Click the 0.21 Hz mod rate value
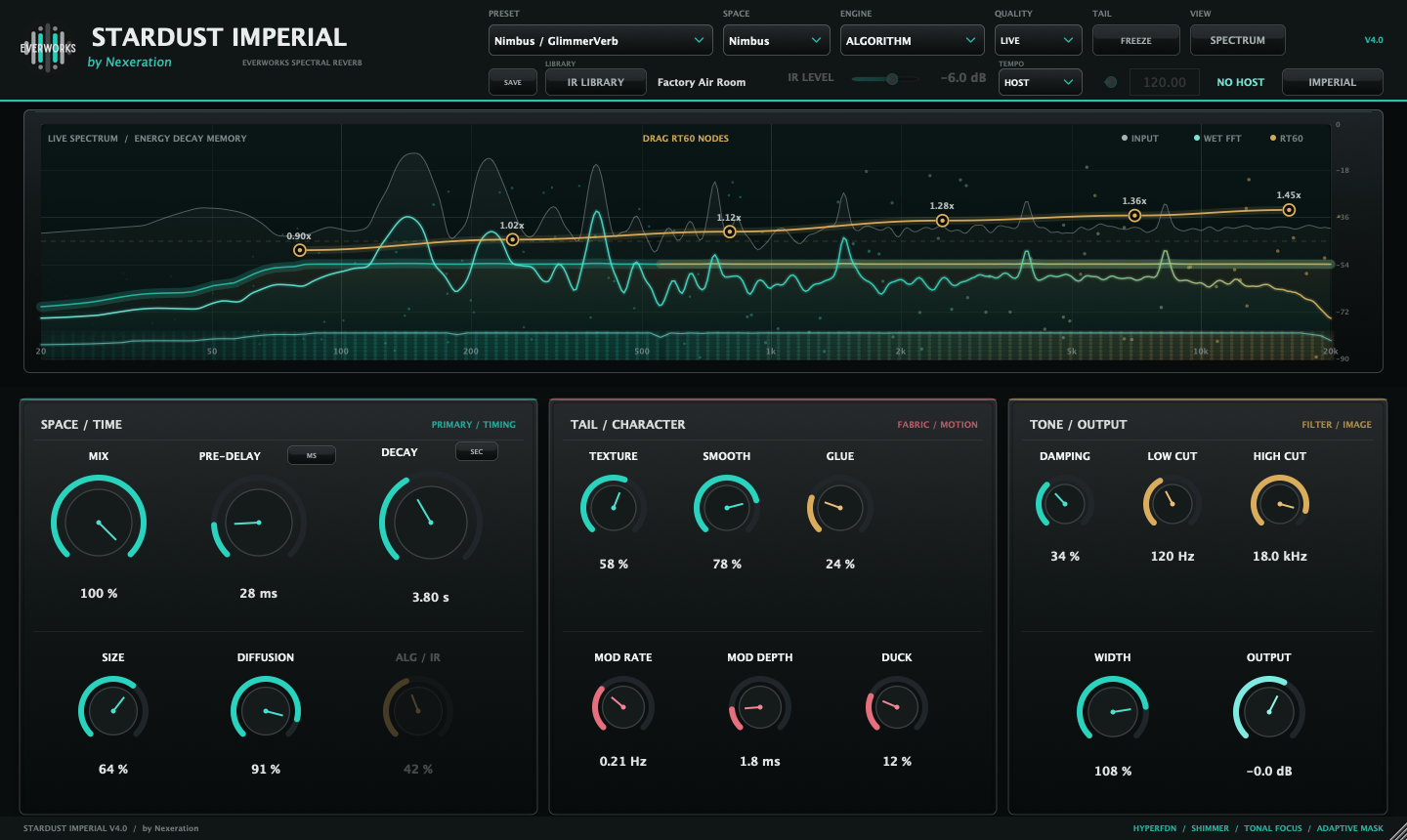The height and width of the screenshot is (840, 1407). 623,761
